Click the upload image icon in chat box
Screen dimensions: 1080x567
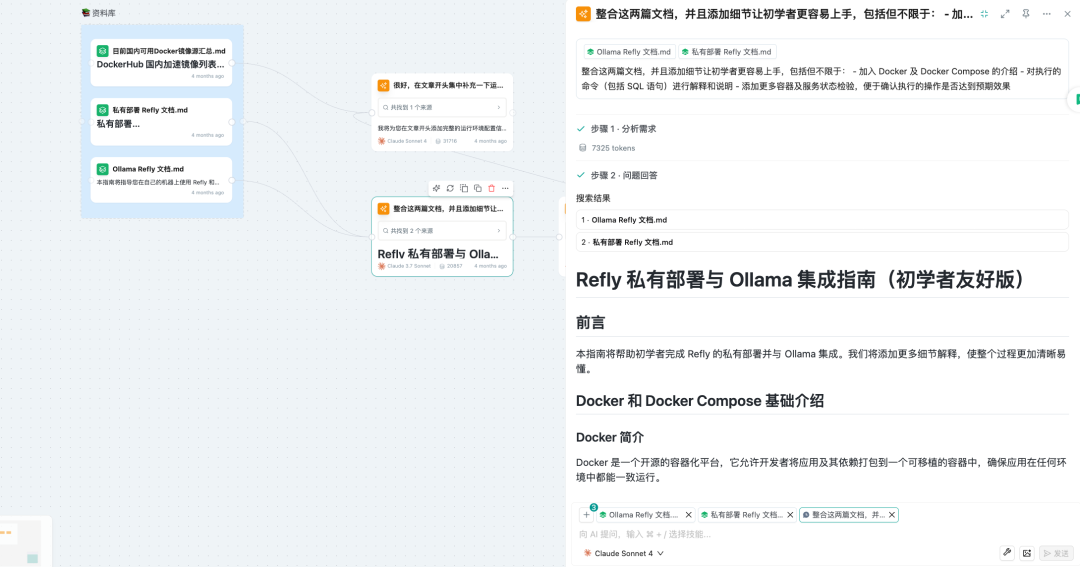pyautogui.click(x=1027, y=553)
